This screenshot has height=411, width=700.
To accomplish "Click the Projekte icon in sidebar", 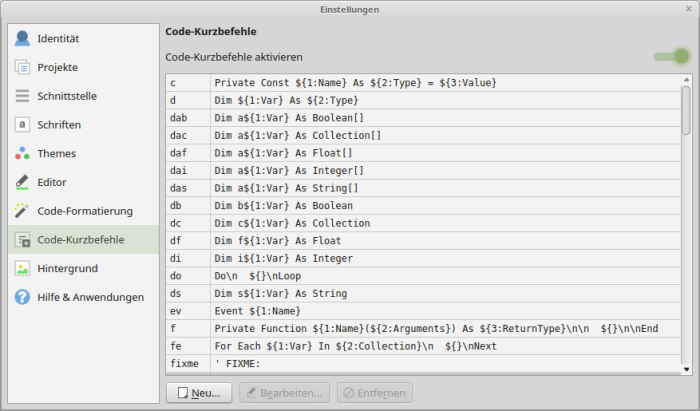I will point(22,68).
